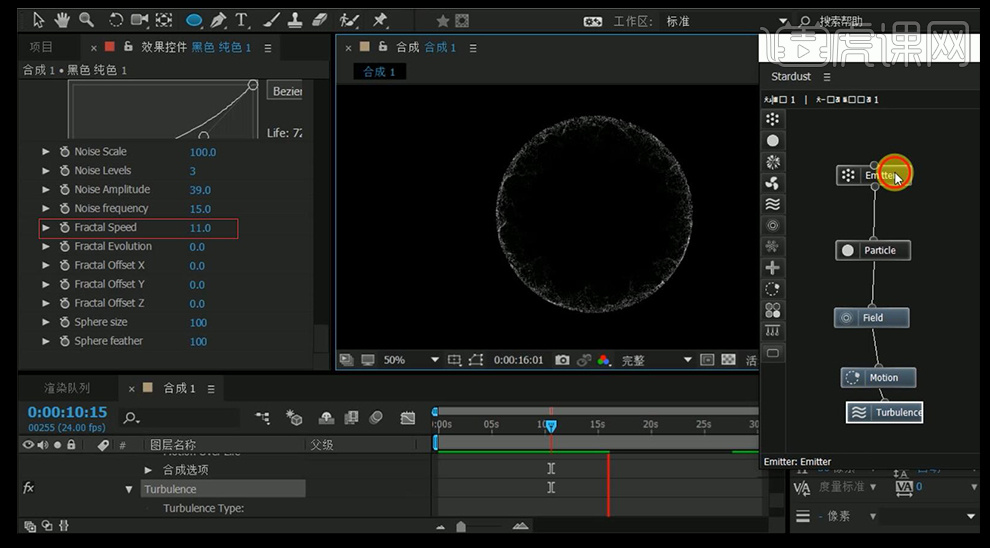The width and height of the screenshot is (990, 548).
Task: Switch to the 项目 panel tab
Action: (x=41, y=47)
